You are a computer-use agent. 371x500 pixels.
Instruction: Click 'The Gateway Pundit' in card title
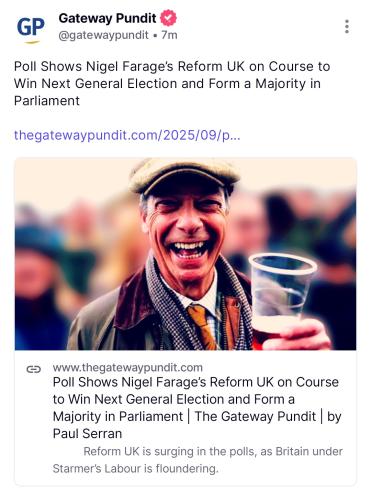[x=255, y=416]
